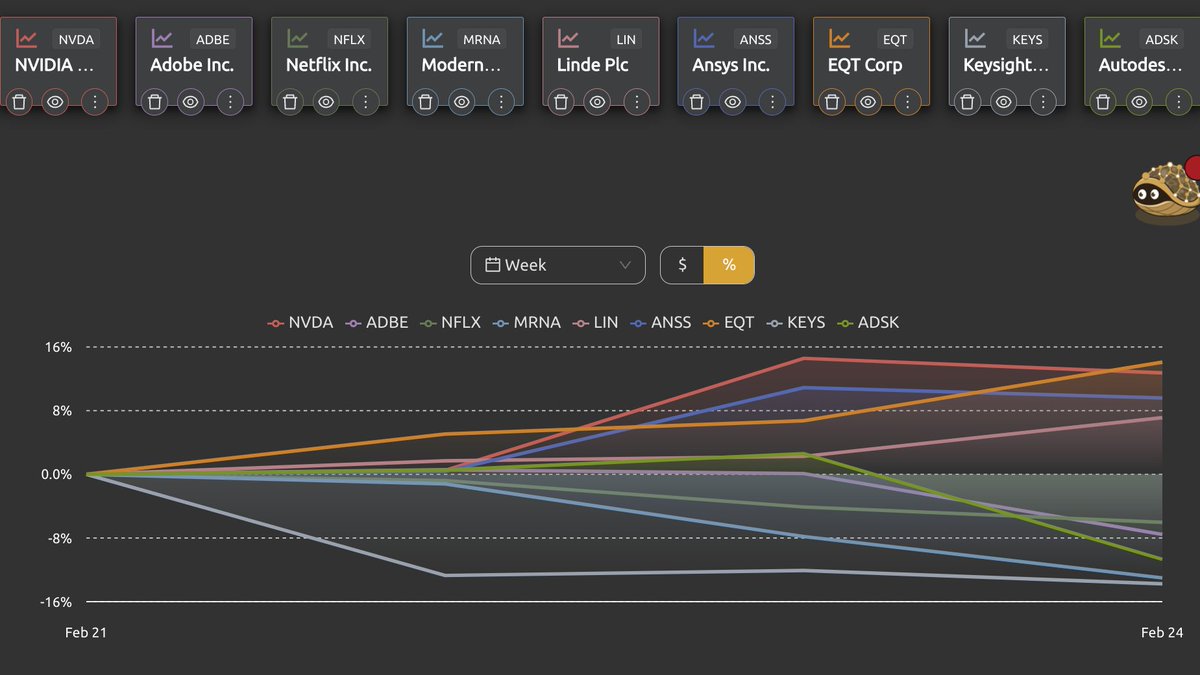Click the NFLX chart line icon
Screen dimensions: 1200x675
pos(297,39)
